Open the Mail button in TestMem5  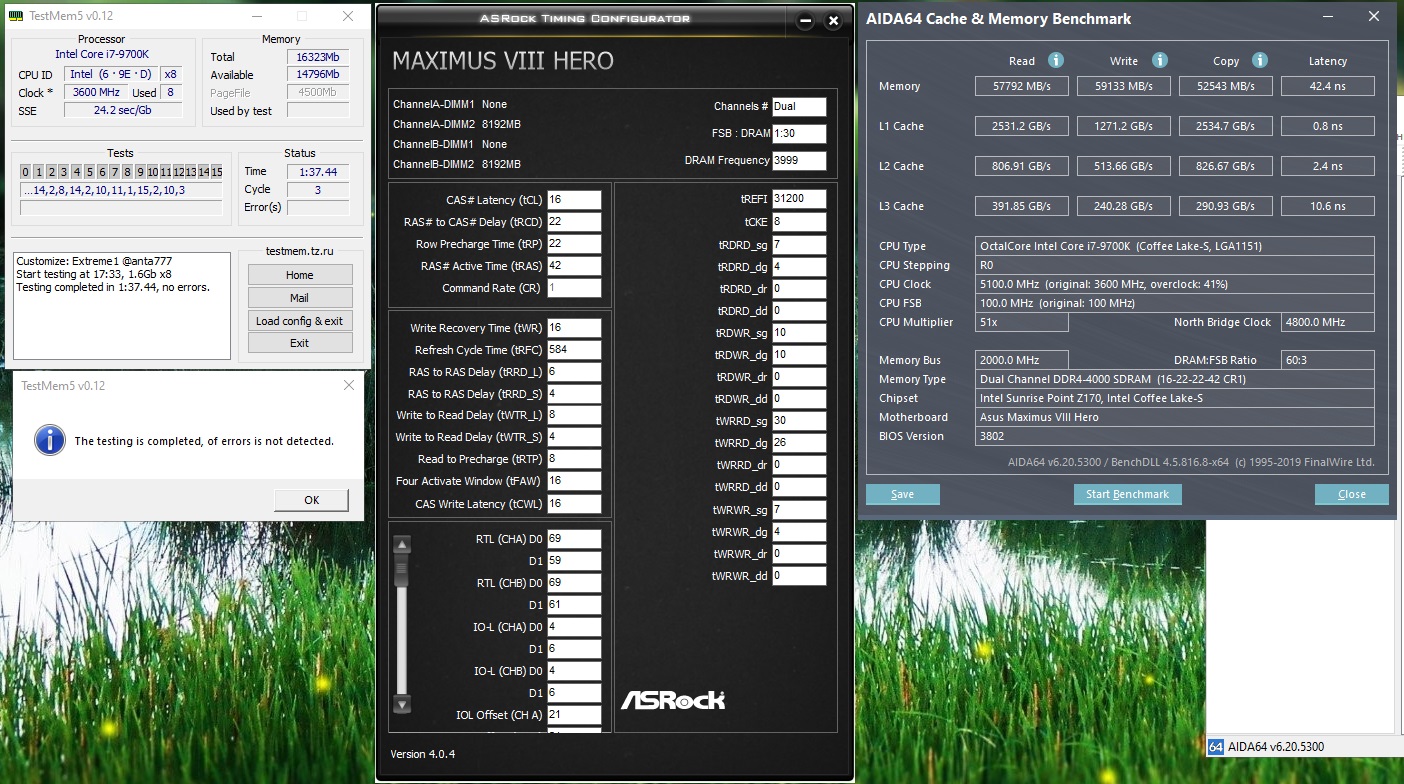point(300,298)
